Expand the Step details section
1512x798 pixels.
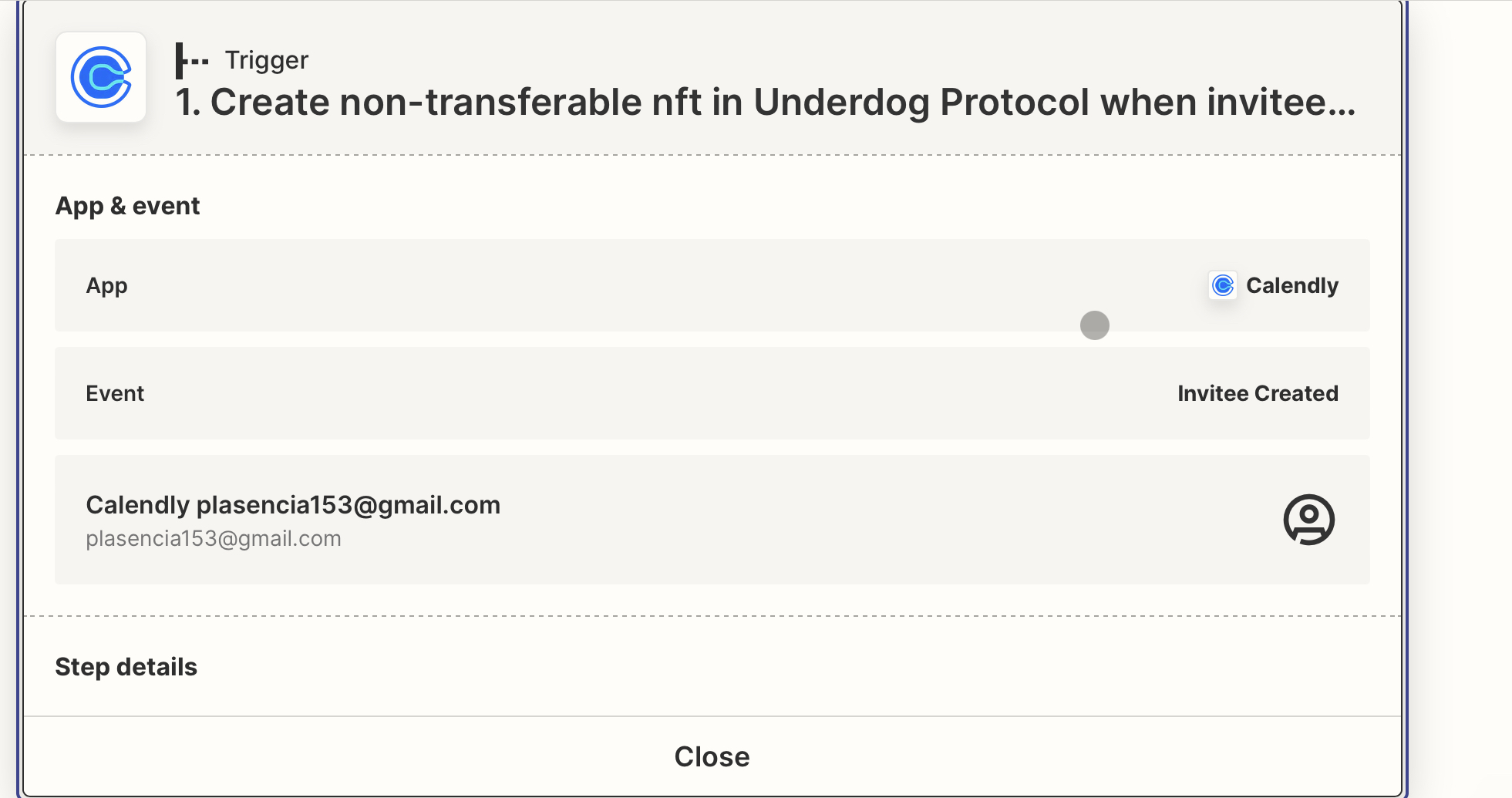(126, 667)
